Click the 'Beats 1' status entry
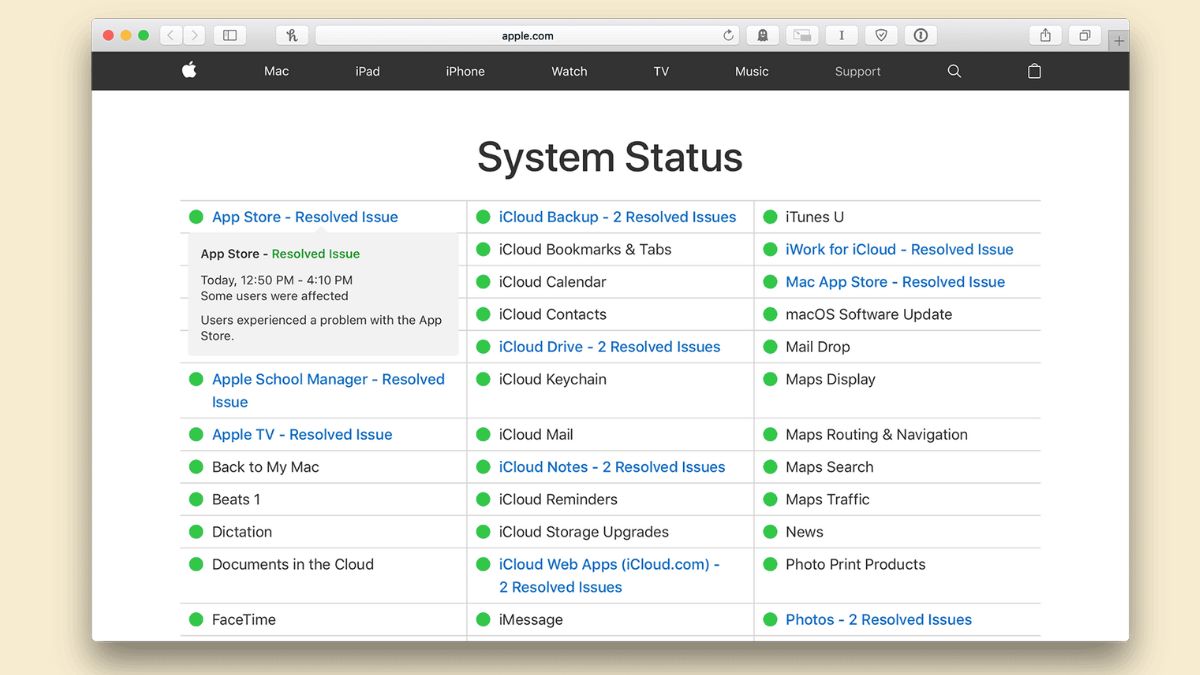Image resolution: width=1200 pixels, height=675 pixels. click(x=236, y=500)
